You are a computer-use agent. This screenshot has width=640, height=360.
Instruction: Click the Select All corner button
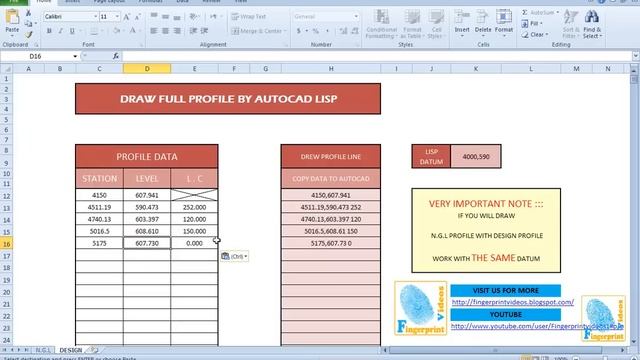coord(7,69)
